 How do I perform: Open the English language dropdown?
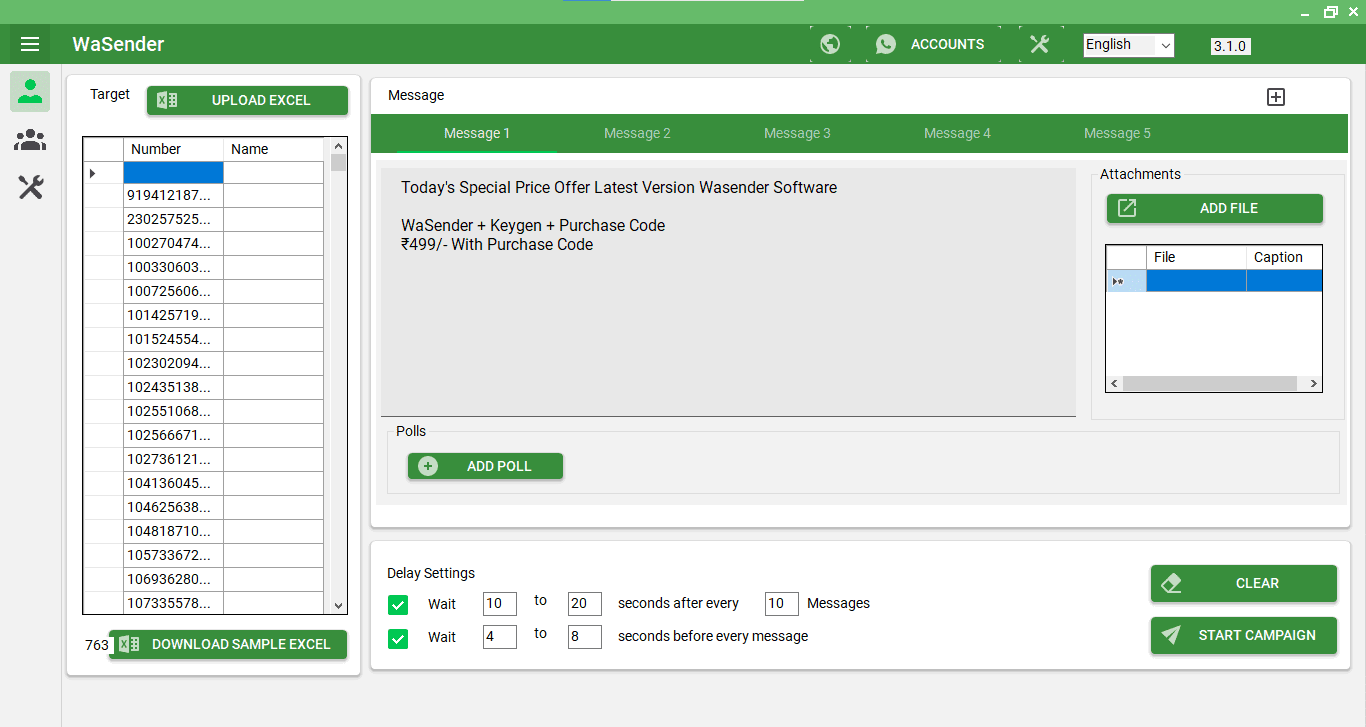[1129, 45]
